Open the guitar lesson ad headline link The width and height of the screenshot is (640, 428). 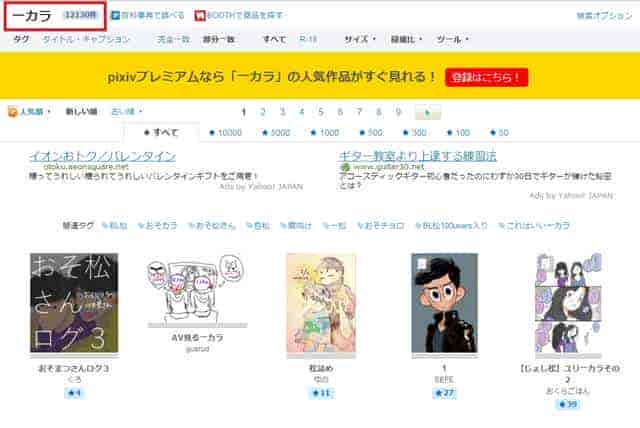click(418, 156)
